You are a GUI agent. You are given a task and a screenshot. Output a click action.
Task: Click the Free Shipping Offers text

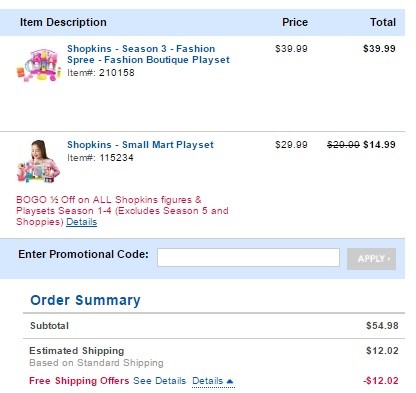(x=79, y=381)
